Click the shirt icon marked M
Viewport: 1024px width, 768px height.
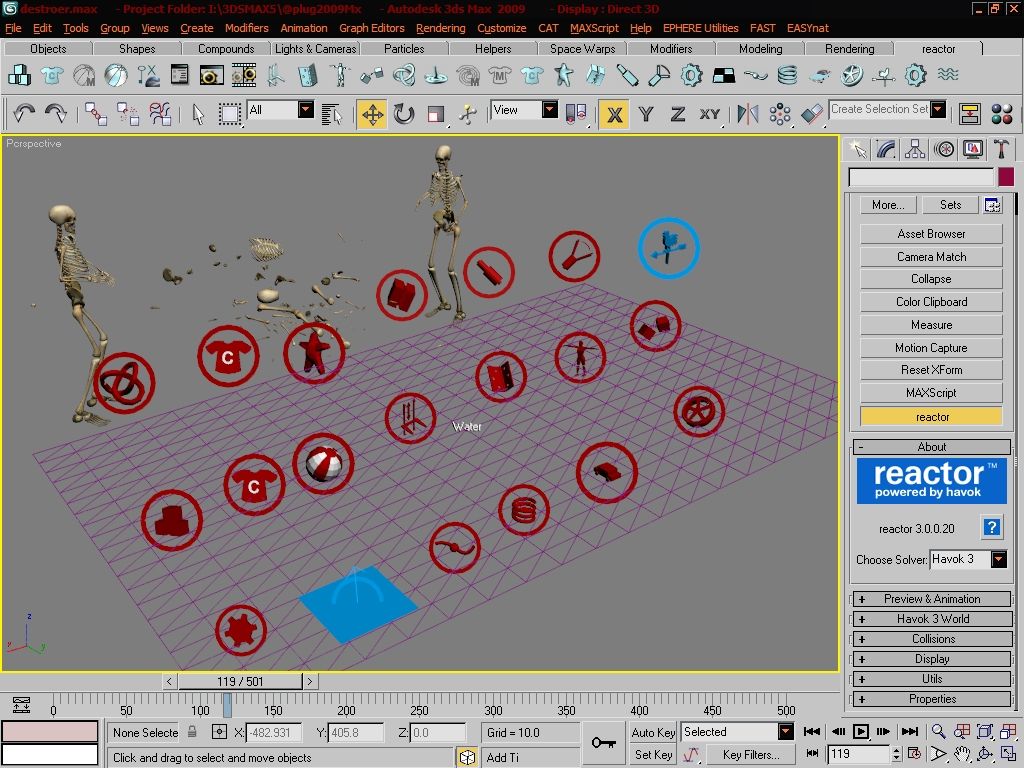tap(500, 75)
